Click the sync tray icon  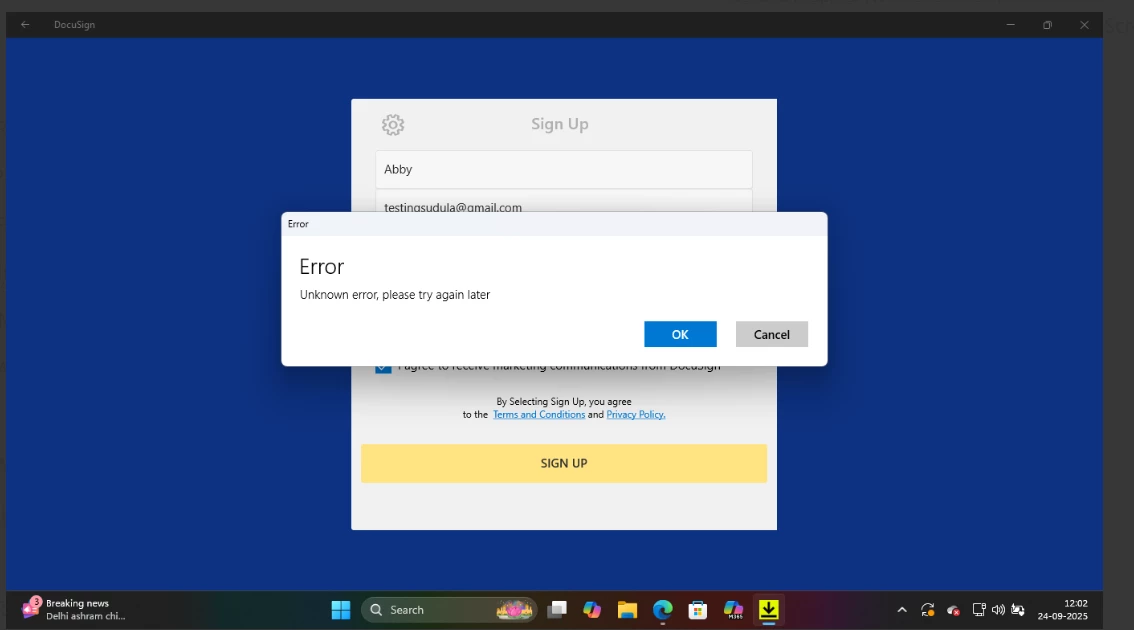(x=928, y=610)
